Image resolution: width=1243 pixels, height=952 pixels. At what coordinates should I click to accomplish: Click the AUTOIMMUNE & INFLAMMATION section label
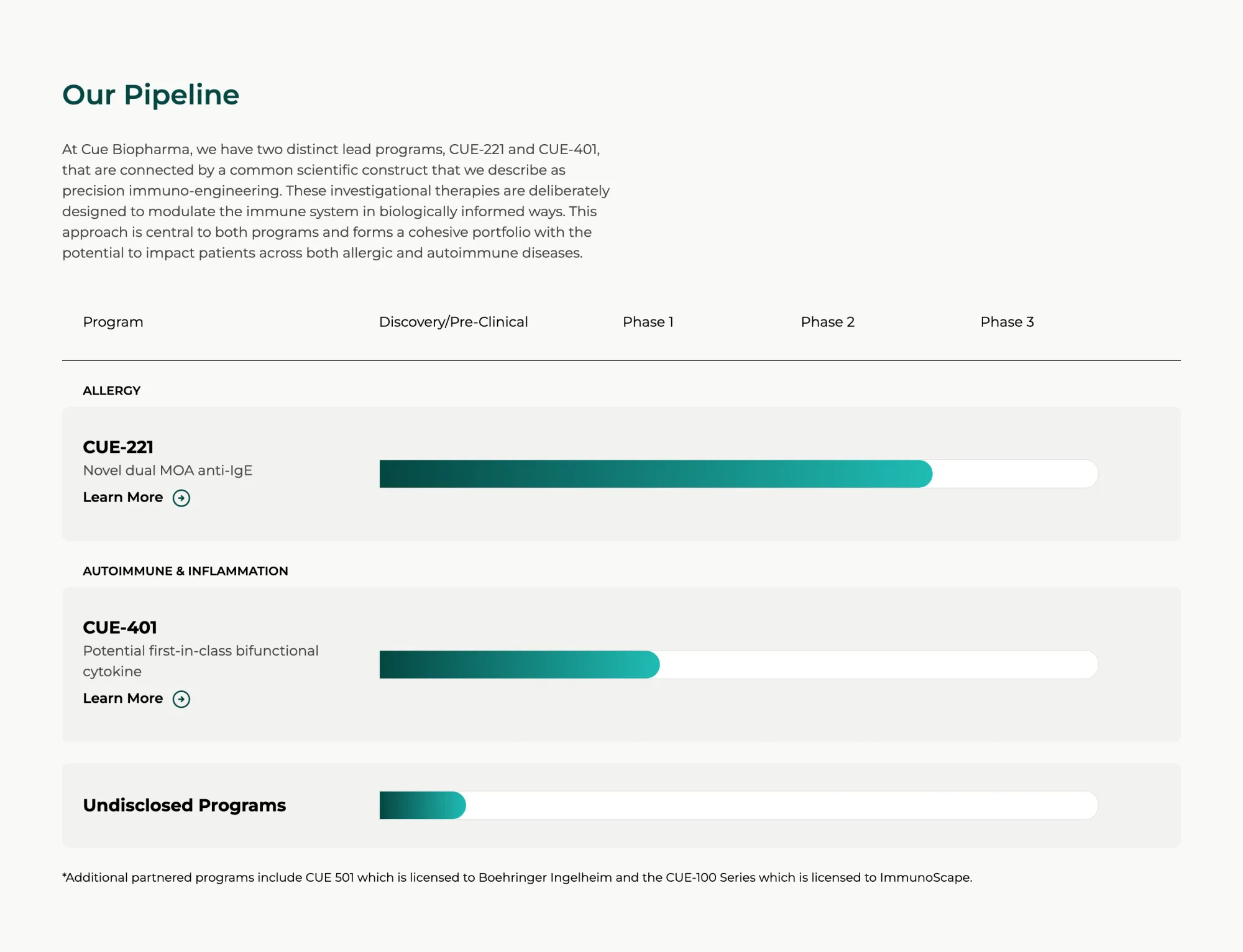pos(185,570)
